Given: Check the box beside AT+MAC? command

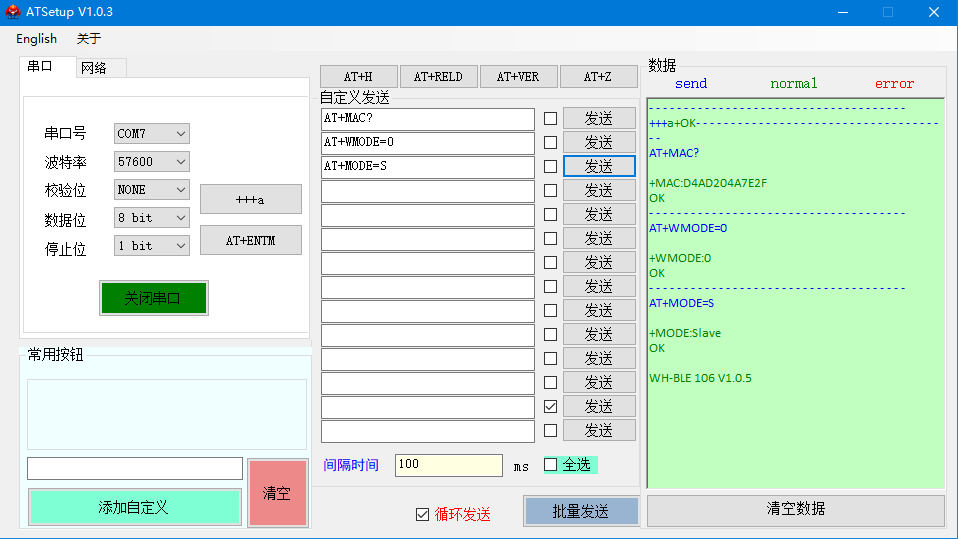Looking at the screenshot, I should [x=550, y=118].
